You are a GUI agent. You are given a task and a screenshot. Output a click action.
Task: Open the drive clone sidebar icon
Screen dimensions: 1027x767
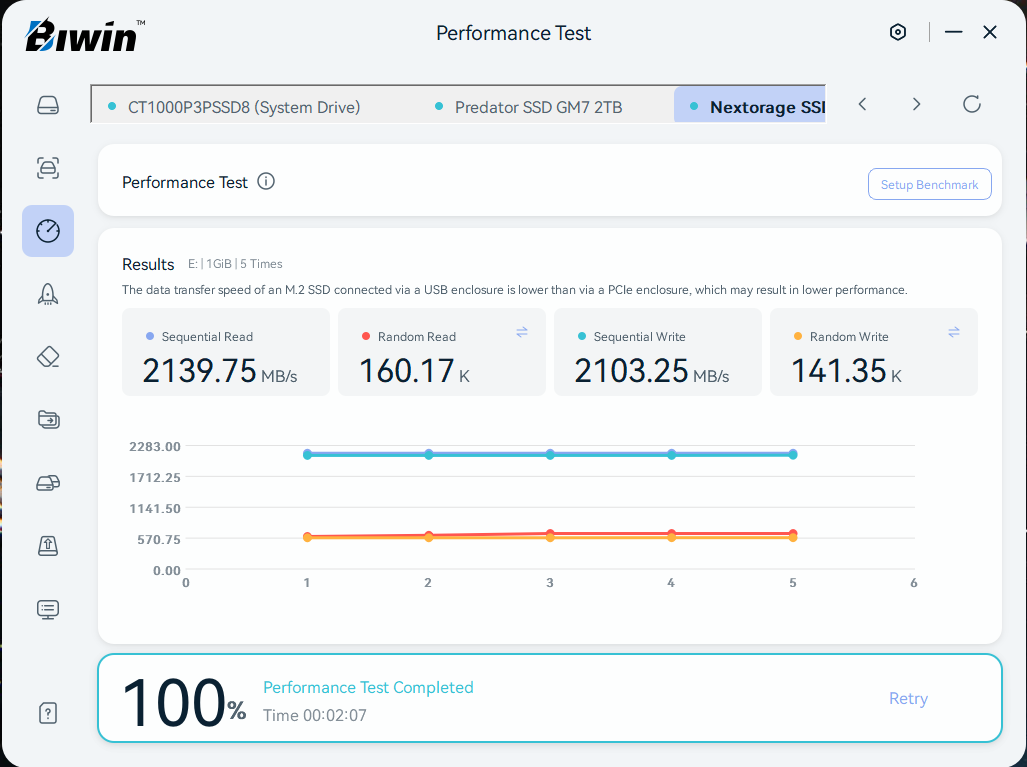point(48,483)
